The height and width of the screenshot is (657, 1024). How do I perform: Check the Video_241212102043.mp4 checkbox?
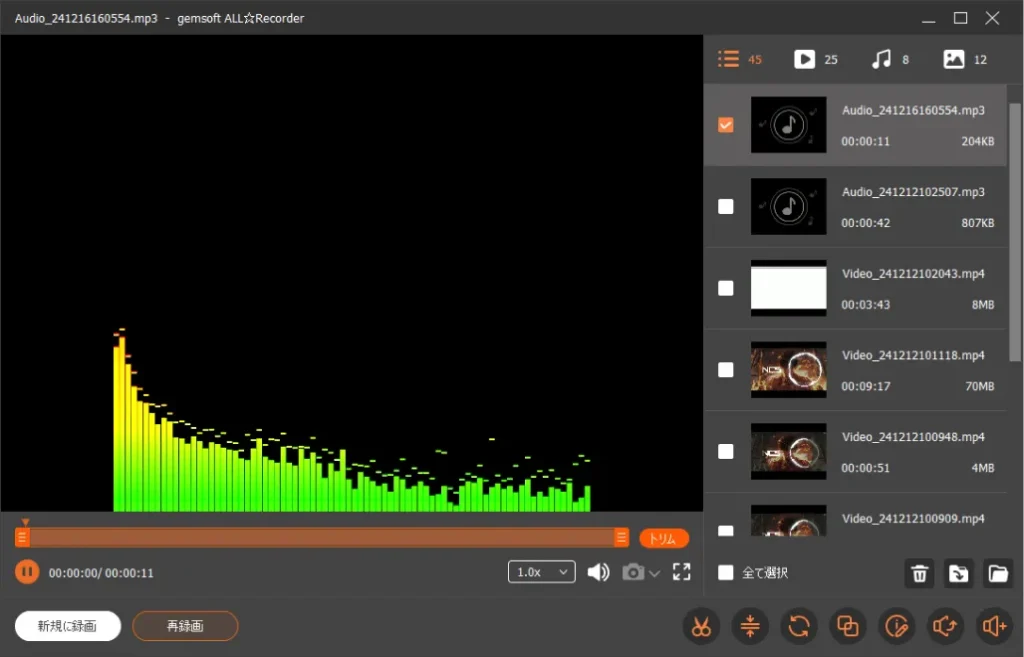pos(726,288)
